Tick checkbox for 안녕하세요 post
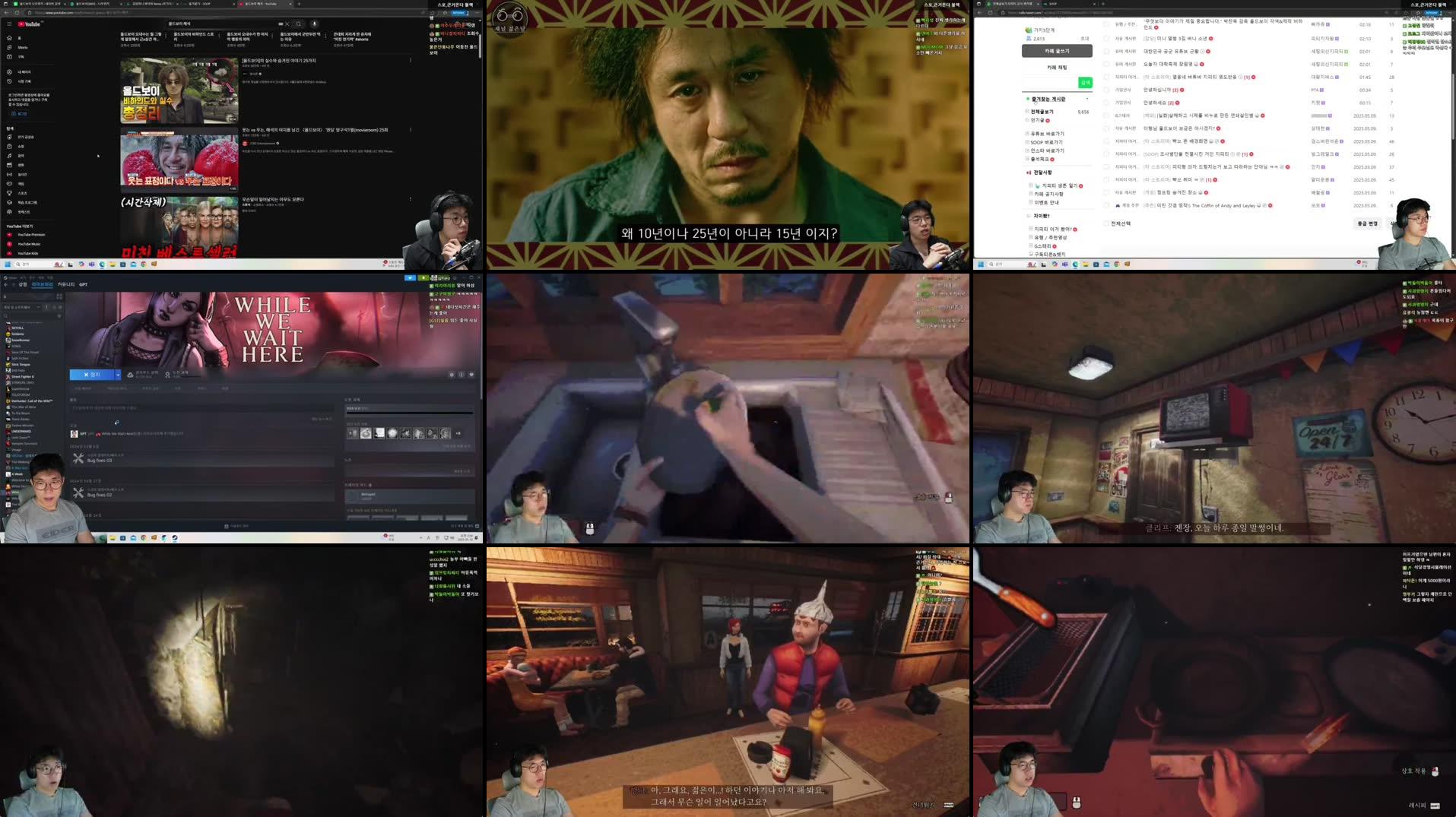The width and height of the screenshot is (1456, 817). coord(1106,103)
